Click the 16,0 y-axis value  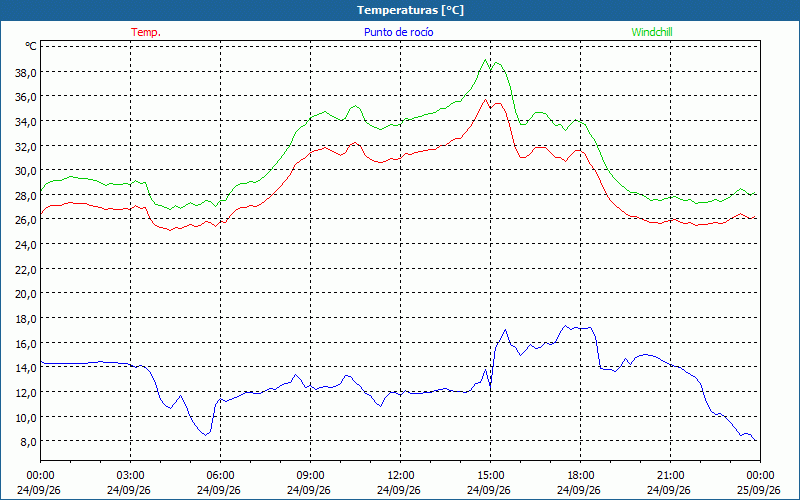(x=27, y=343)
